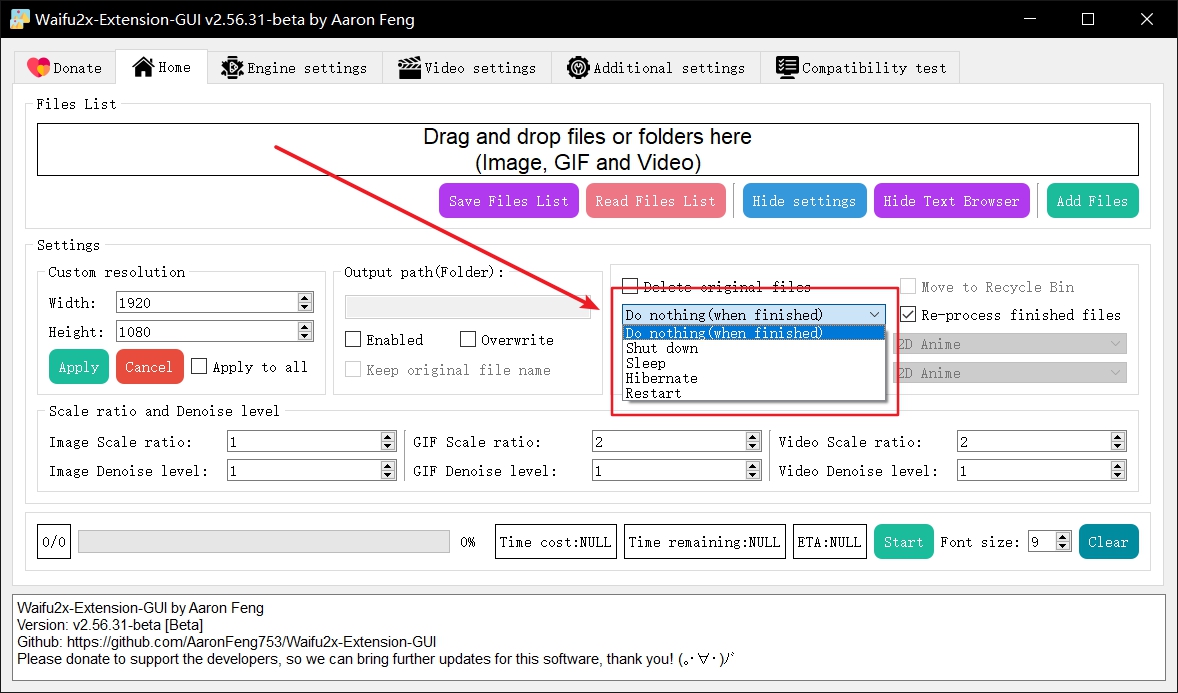The height and width of the screenshot is (693, 1178).
Task: Click the Width input field
Action: click(207, 302)
